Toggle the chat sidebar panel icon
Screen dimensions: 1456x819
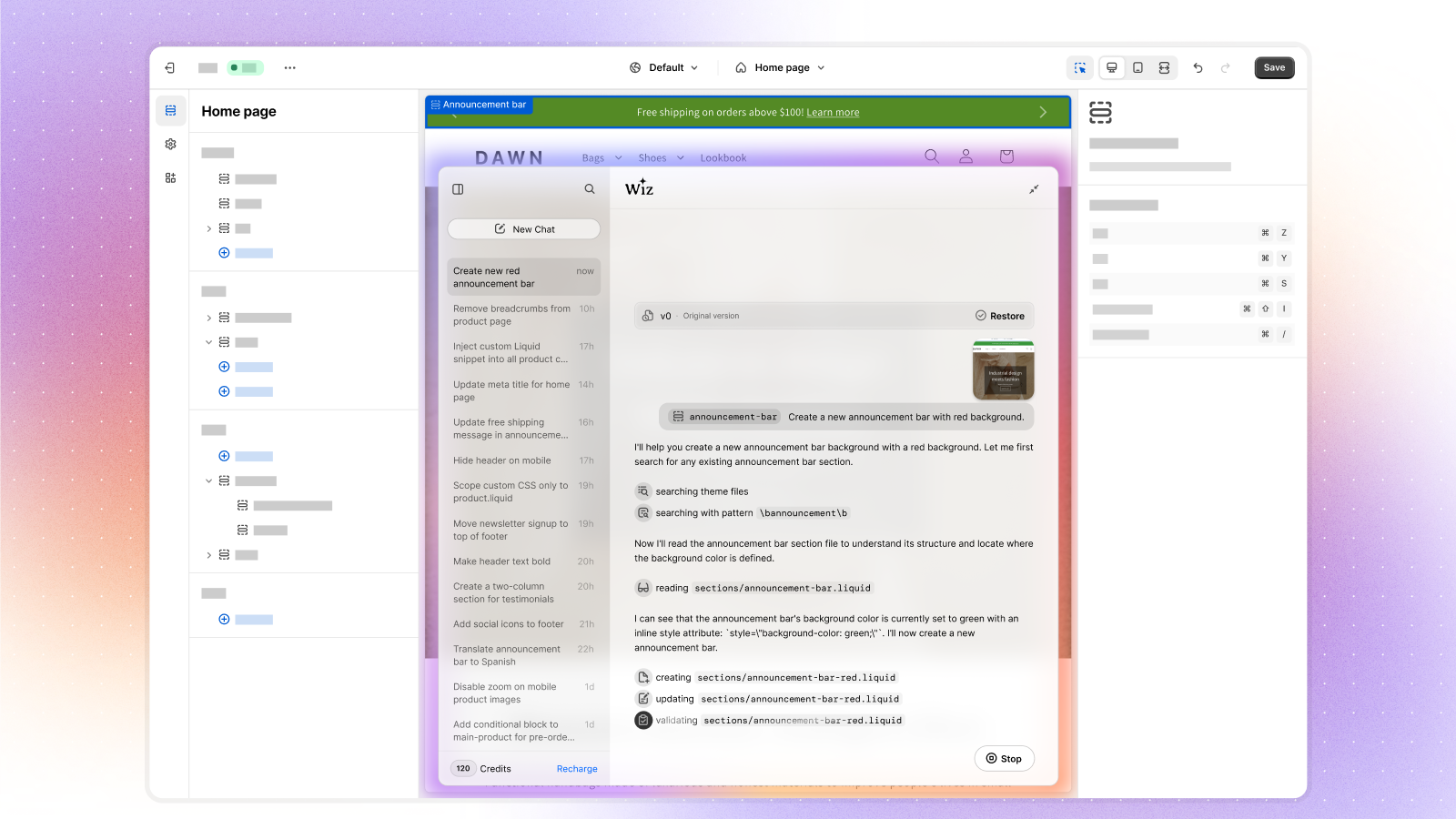[x=458, y=189]
